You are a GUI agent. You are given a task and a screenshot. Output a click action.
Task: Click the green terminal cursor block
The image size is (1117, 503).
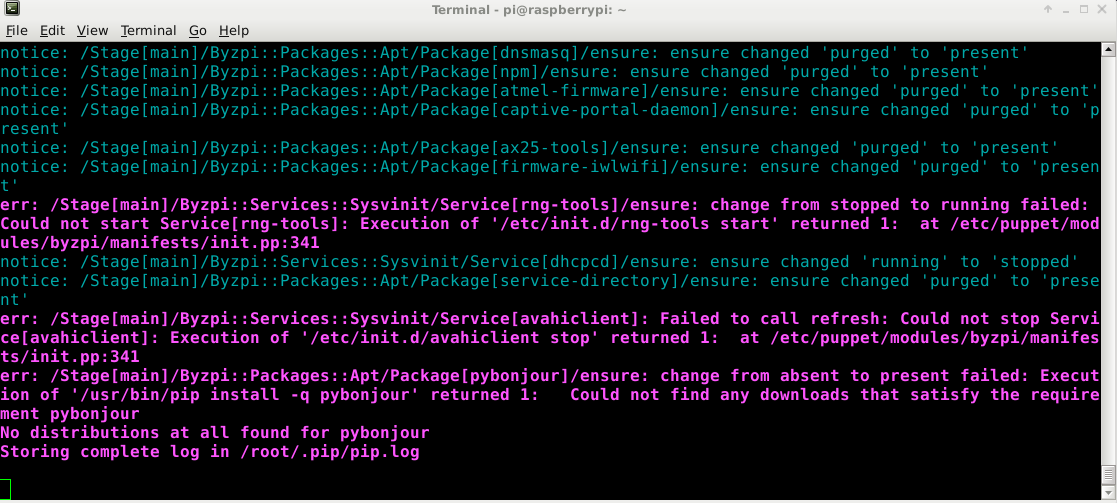[x=6, y=489]
